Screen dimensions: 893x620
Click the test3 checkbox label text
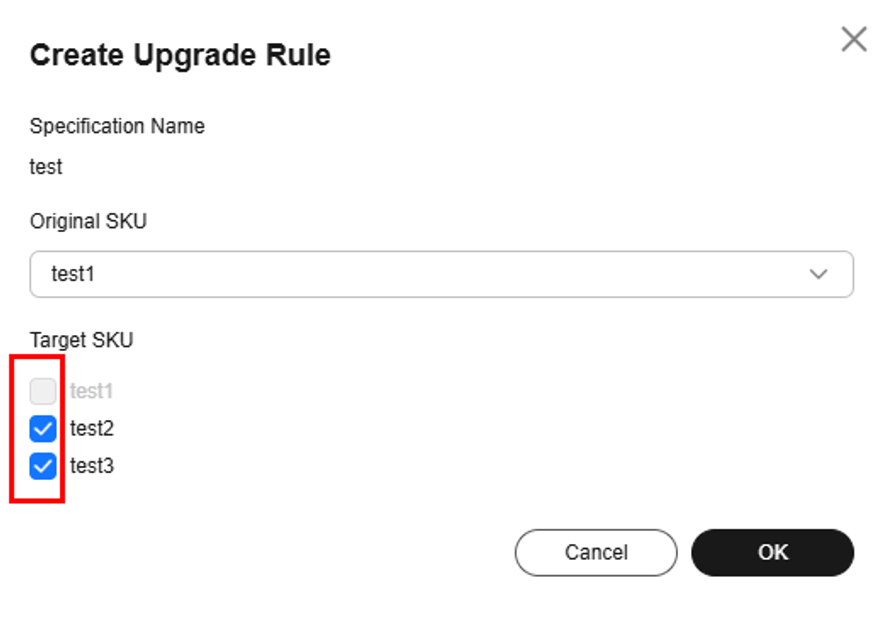click(x=92, y=466)
